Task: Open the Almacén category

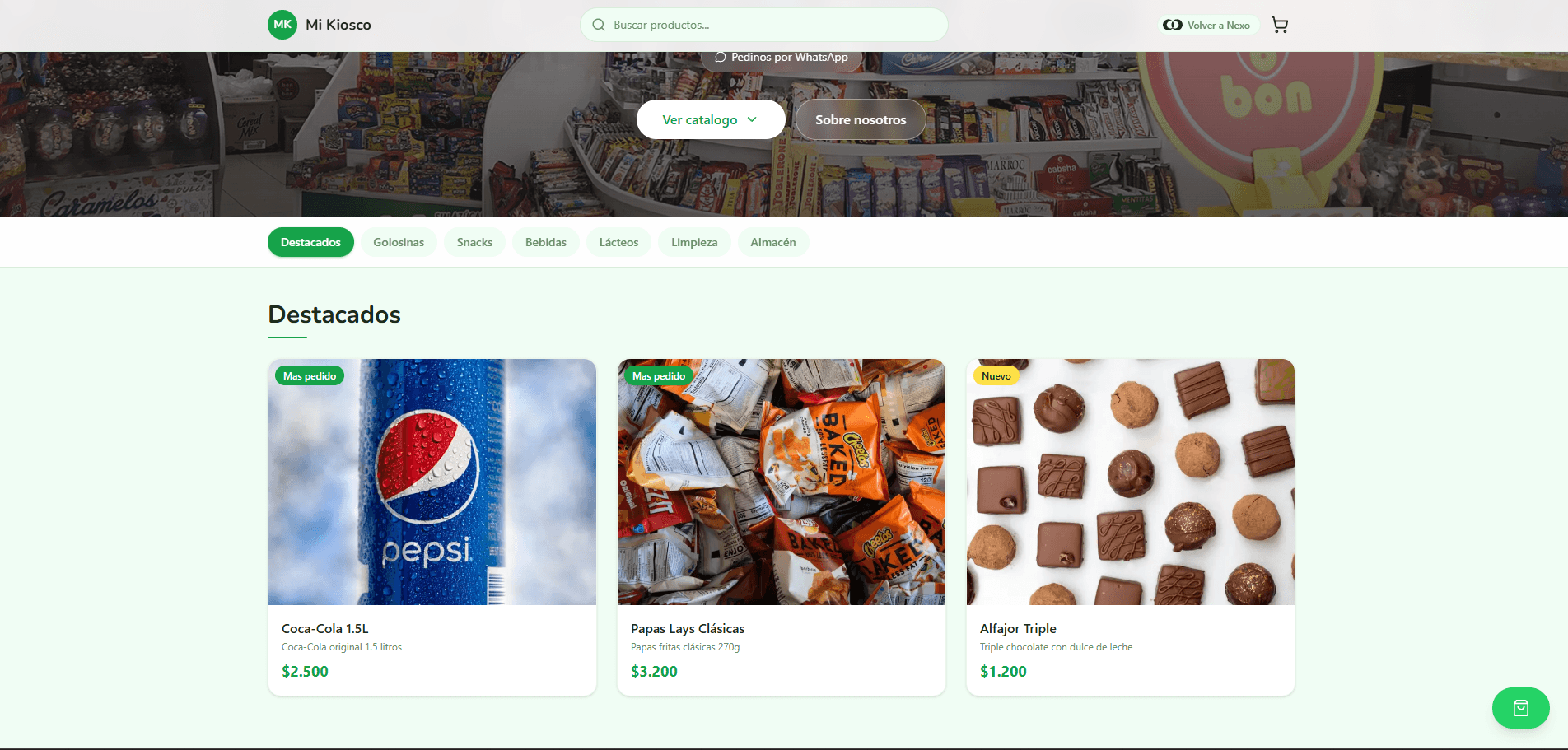Action: (x=773, y=242)
